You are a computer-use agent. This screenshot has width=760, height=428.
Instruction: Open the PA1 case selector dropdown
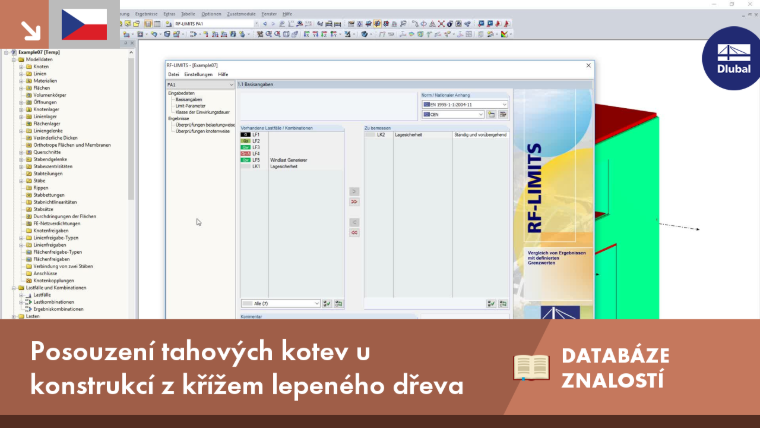(200, 84)
